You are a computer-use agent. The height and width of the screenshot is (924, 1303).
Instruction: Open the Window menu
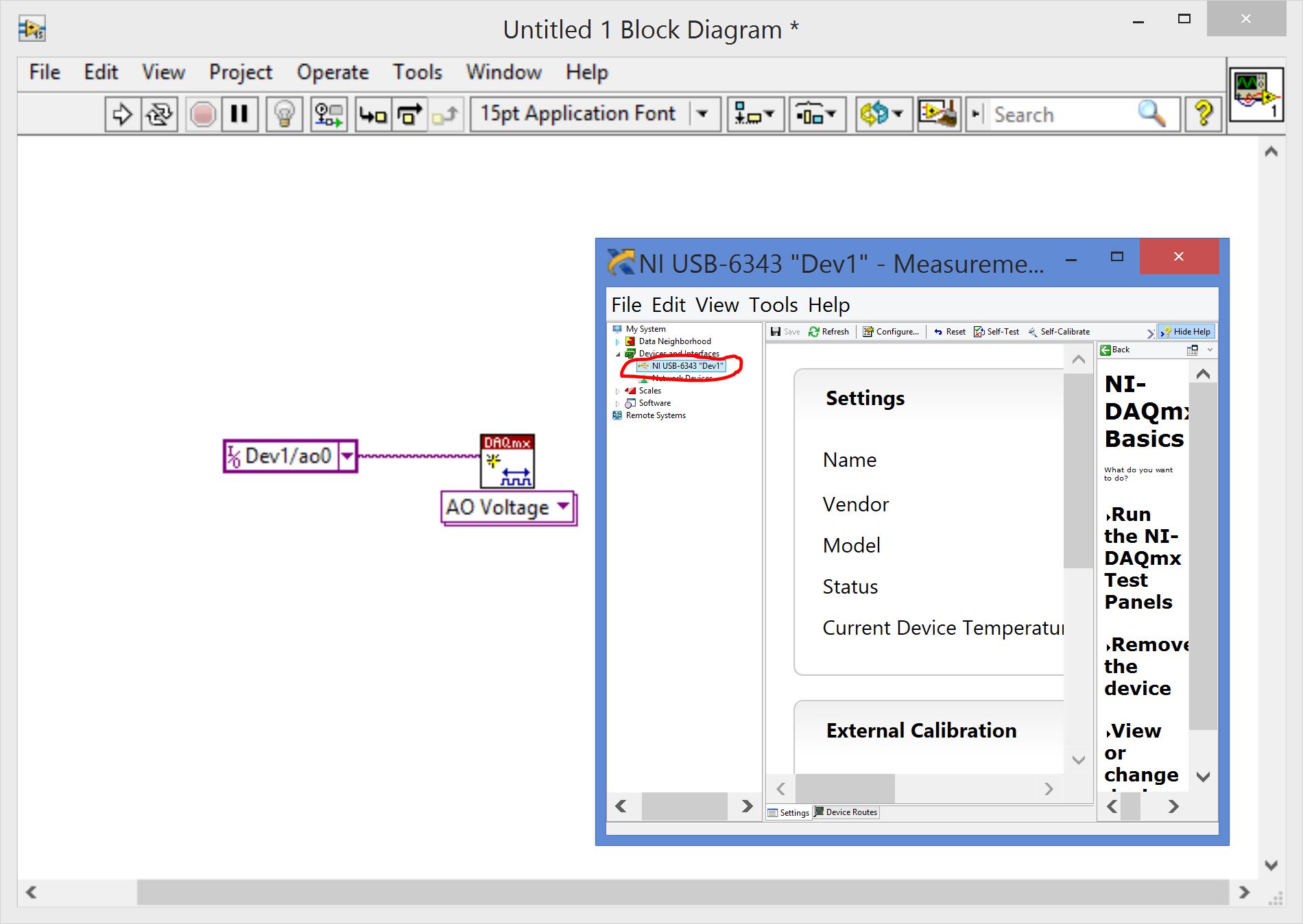pyautogui.click(x=503, y=72)
